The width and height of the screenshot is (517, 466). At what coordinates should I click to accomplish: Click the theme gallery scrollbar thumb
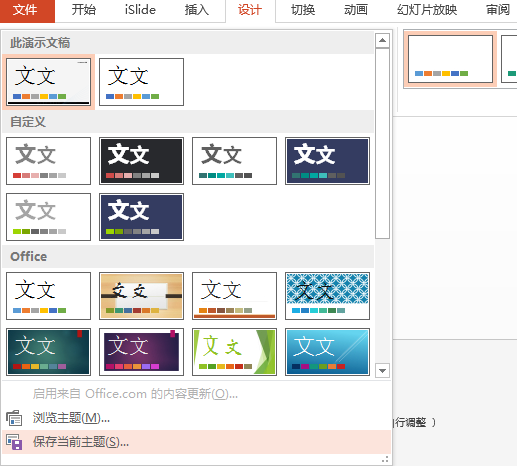pos(382,143)
